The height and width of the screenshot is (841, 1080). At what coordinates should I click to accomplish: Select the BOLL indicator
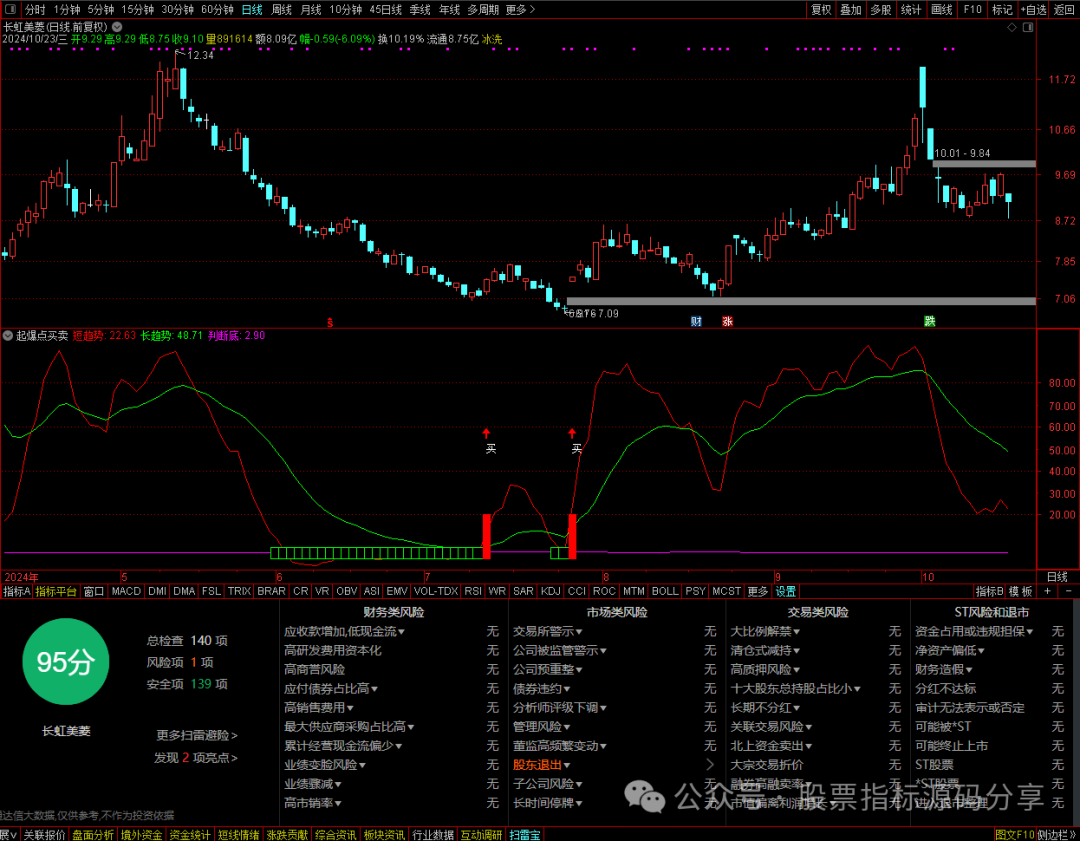[665, 591]
